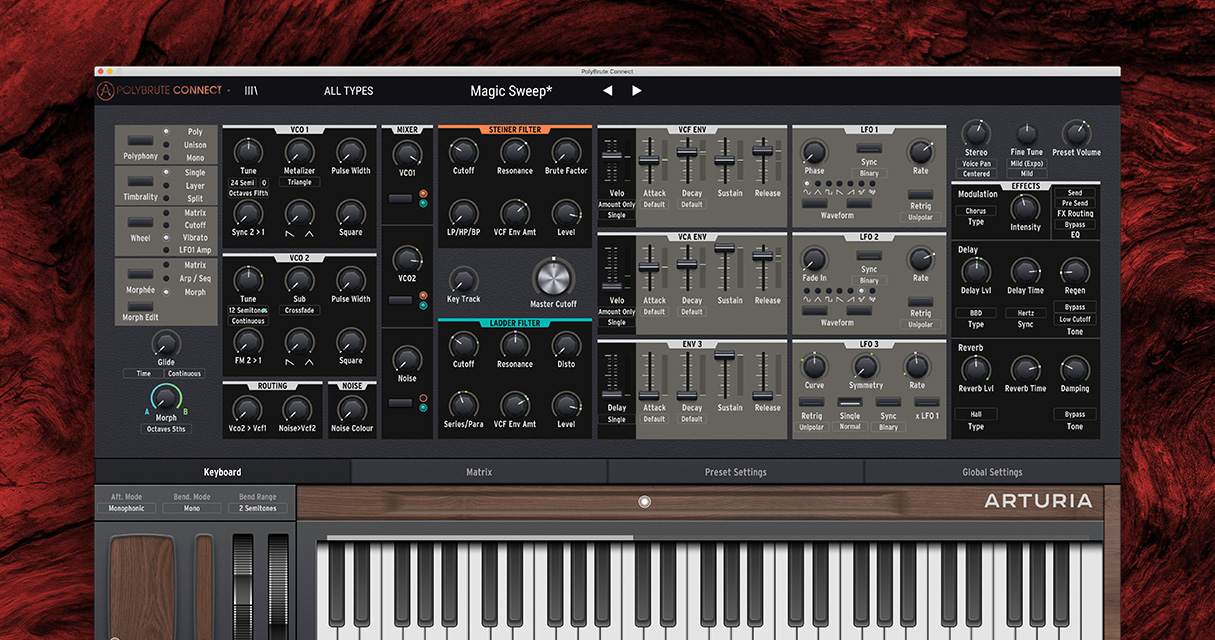Click the VCO 1 Metalizer knob

(299, 151)
